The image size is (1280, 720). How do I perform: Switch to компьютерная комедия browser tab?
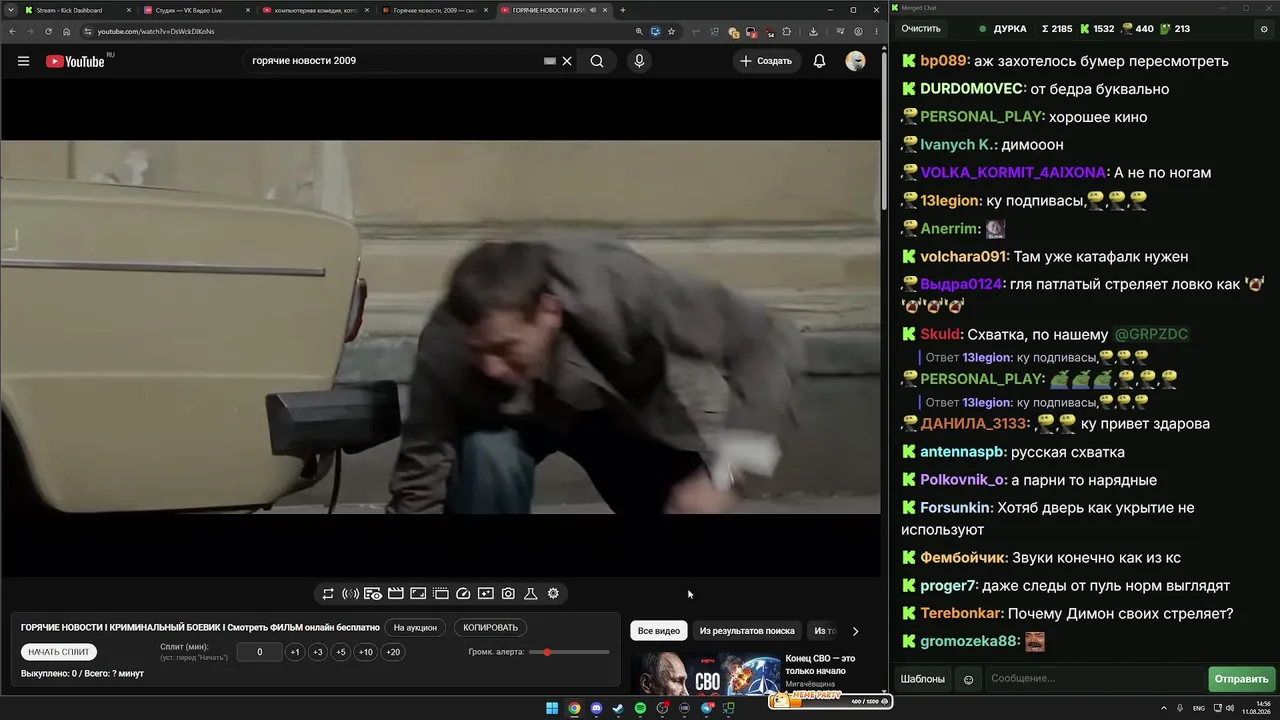click(316, 10)
